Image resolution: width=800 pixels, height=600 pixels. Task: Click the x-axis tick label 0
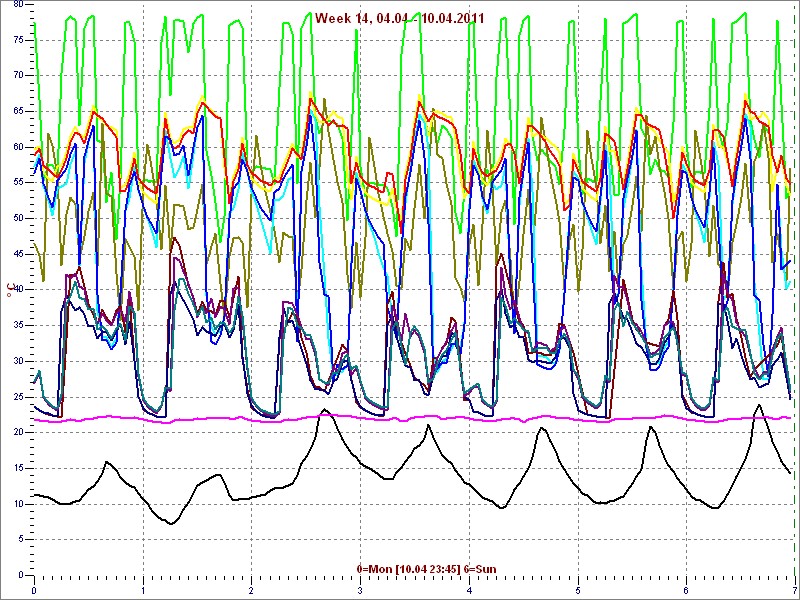[x=34, y=590]
